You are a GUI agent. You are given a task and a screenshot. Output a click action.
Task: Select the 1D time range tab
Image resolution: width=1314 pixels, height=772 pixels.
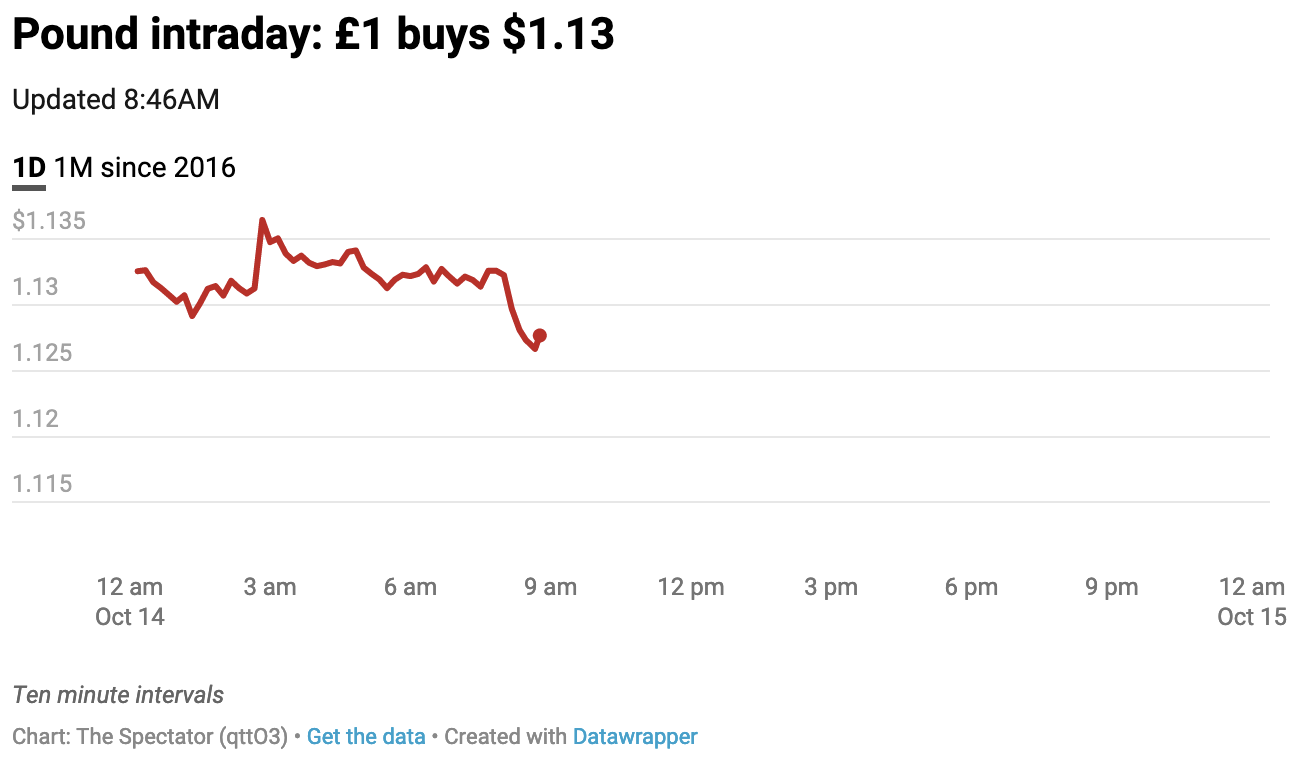point(29,167)
